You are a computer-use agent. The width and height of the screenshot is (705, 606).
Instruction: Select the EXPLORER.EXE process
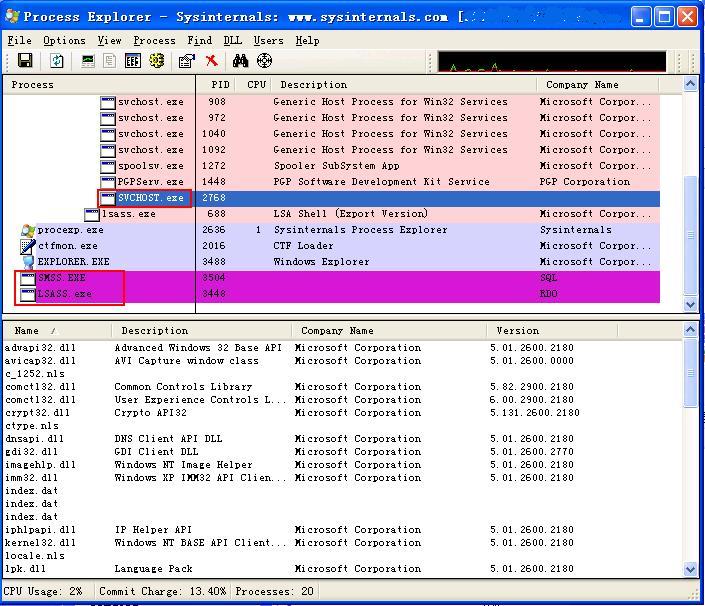click(73, 262)
